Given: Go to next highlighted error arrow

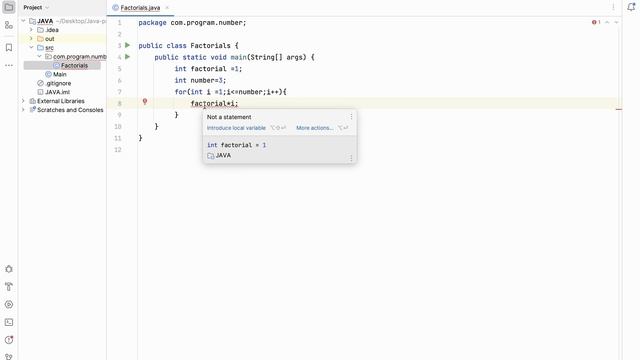Looking at the screenshot, I should pyautogui.click(x=616, y=22).
